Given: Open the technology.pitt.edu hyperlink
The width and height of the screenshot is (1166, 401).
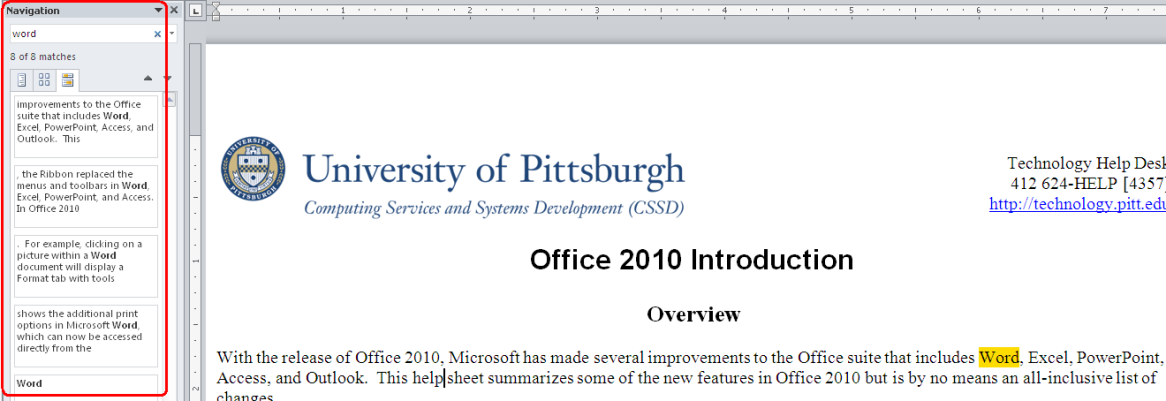Looking at the screenshot, I should click(x=1077, y=204).
